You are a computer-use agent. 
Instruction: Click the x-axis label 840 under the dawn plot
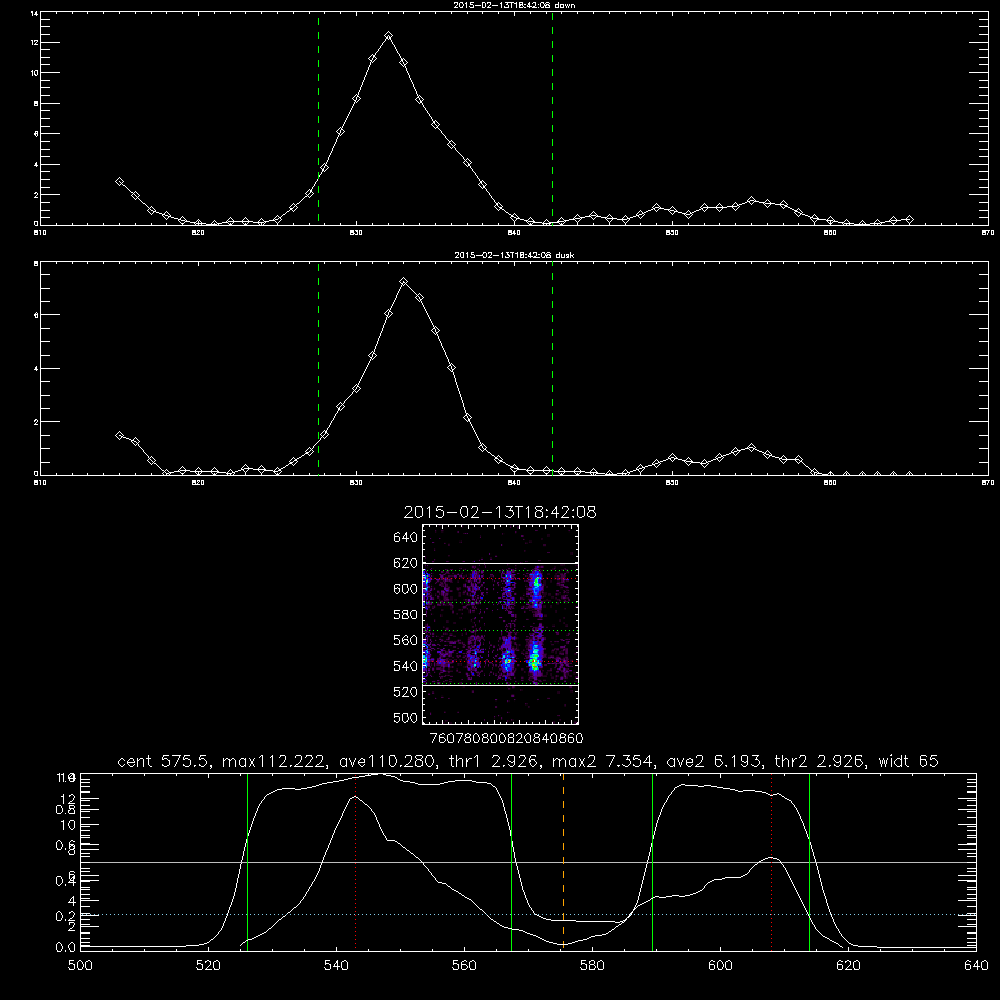[514, 233]
